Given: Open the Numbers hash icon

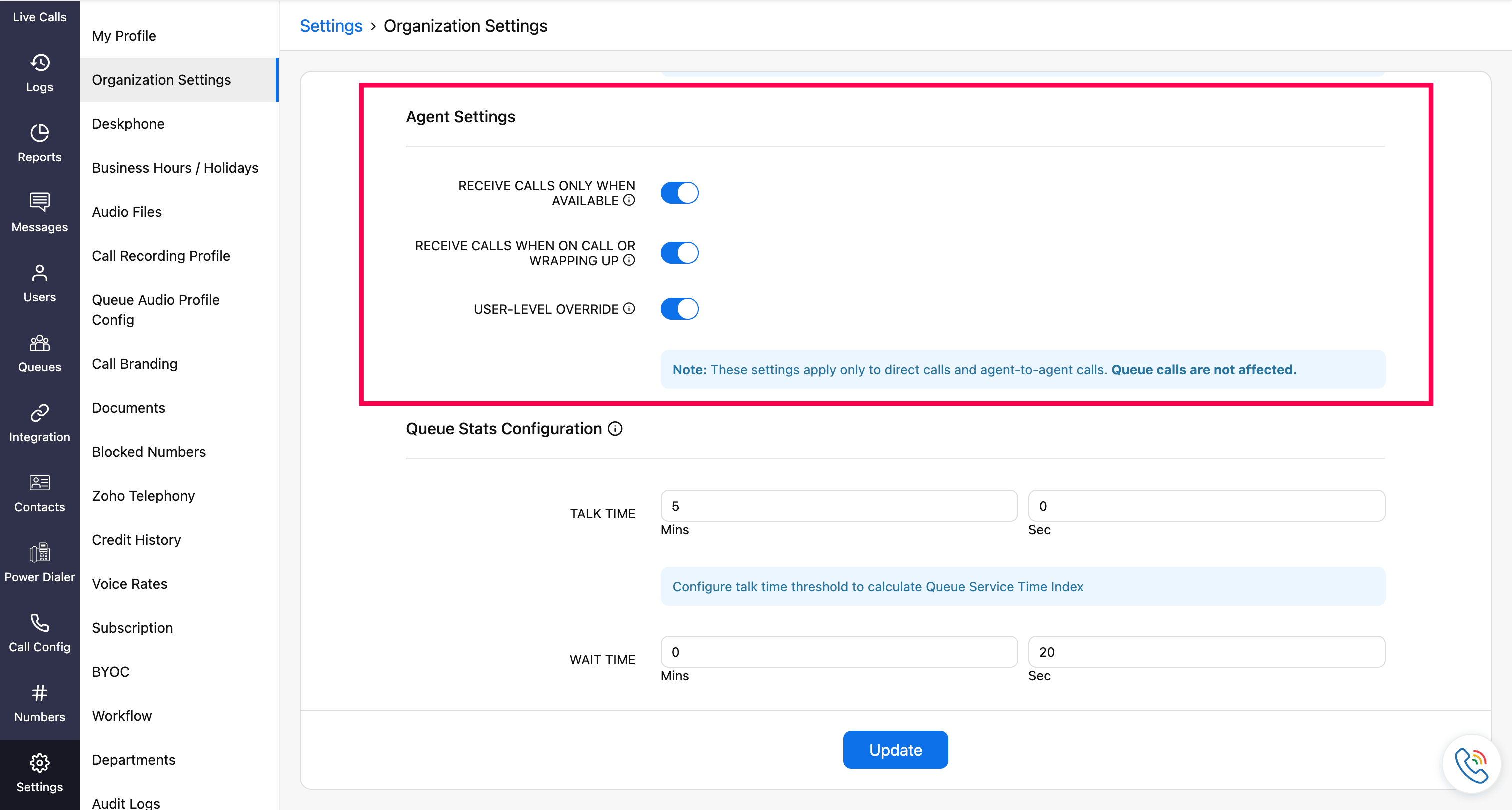Looking at the screenshot, I should coord(40,693).
